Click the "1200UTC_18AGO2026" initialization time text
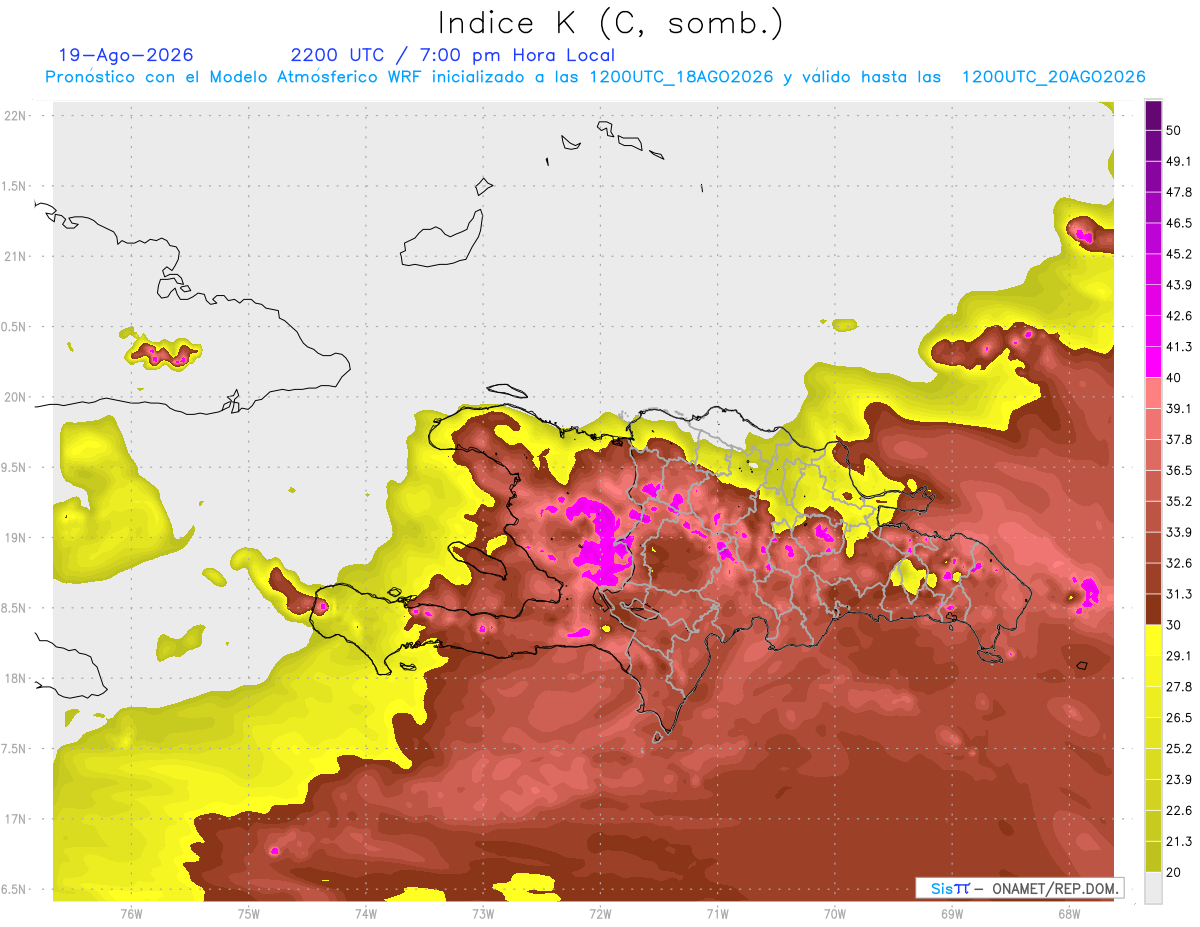This screenshot has height=927, width=1200. [681, 77]
